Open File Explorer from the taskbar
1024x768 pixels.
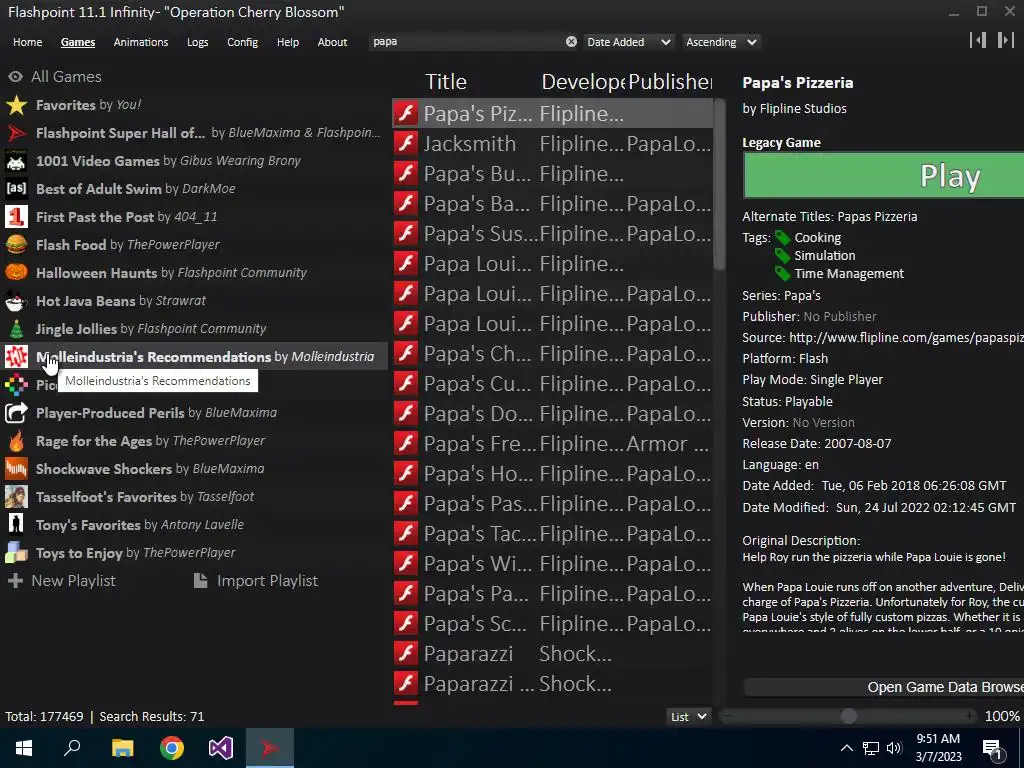pyautogui.click(x=122, y=748)
